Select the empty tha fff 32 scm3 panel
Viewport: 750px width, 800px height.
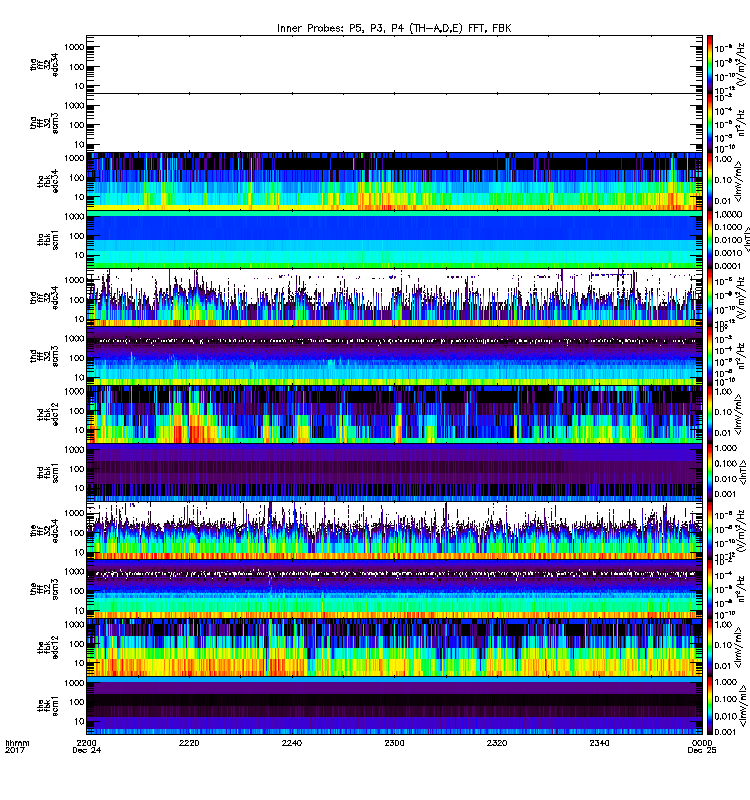(394, 122)
